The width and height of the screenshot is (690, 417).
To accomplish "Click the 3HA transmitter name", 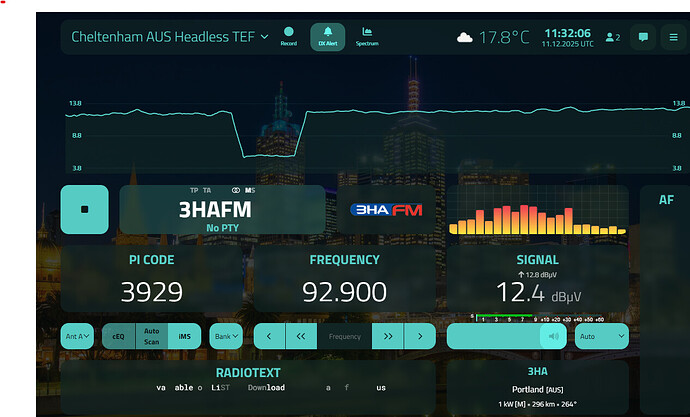I will 537,372.
